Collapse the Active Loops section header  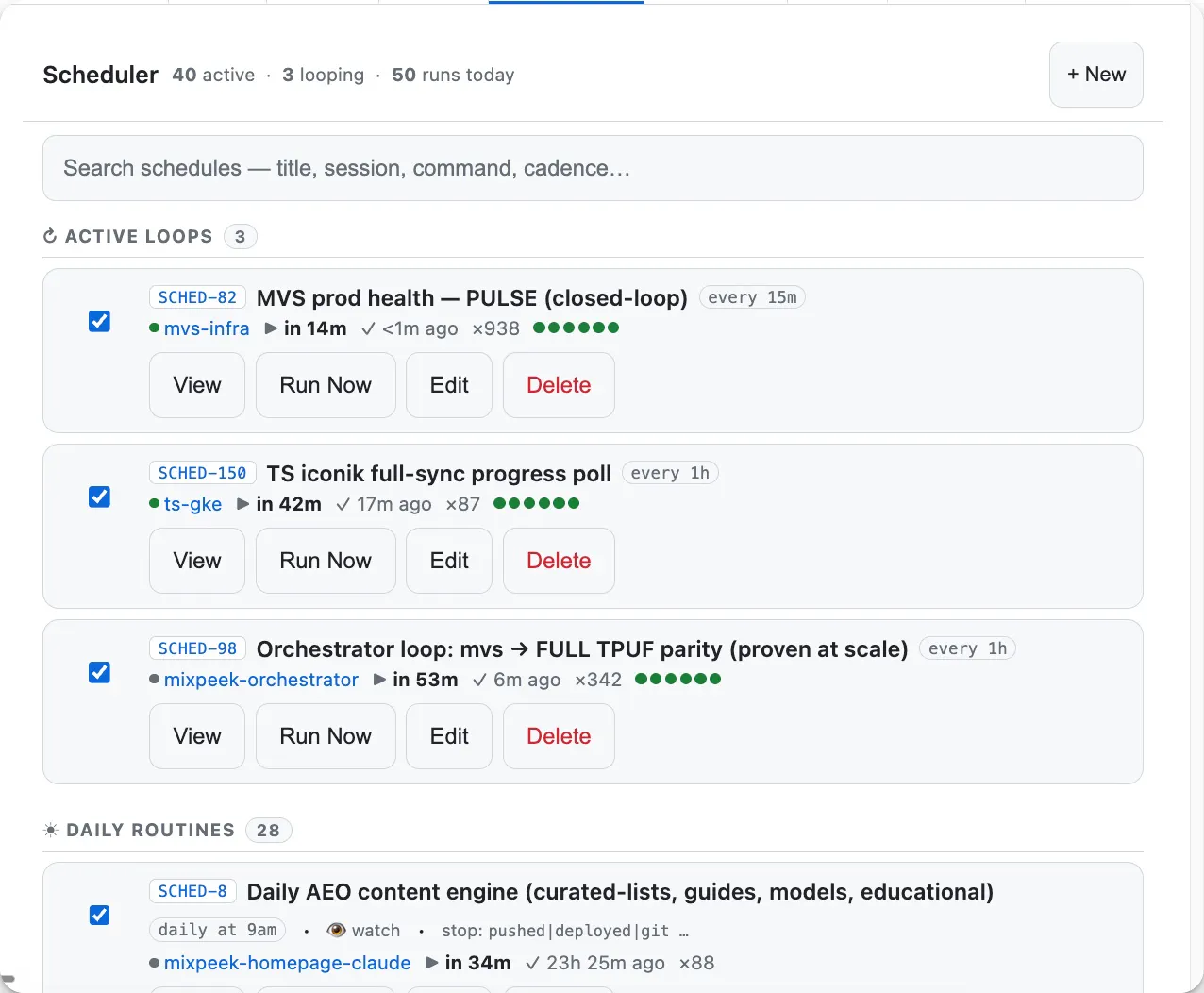139,236
